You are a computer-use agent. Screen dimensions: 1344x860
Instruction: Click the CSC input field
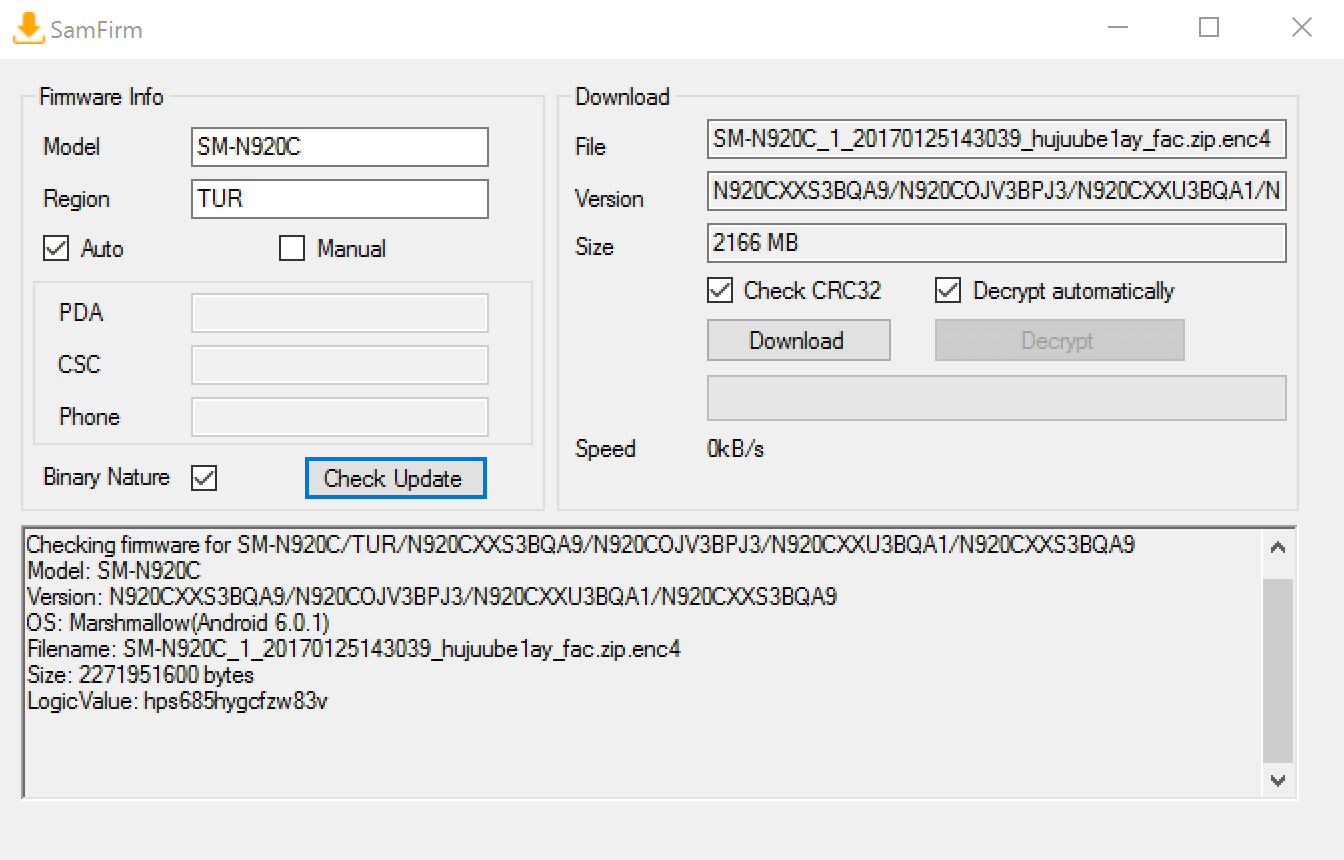point(339,365)
